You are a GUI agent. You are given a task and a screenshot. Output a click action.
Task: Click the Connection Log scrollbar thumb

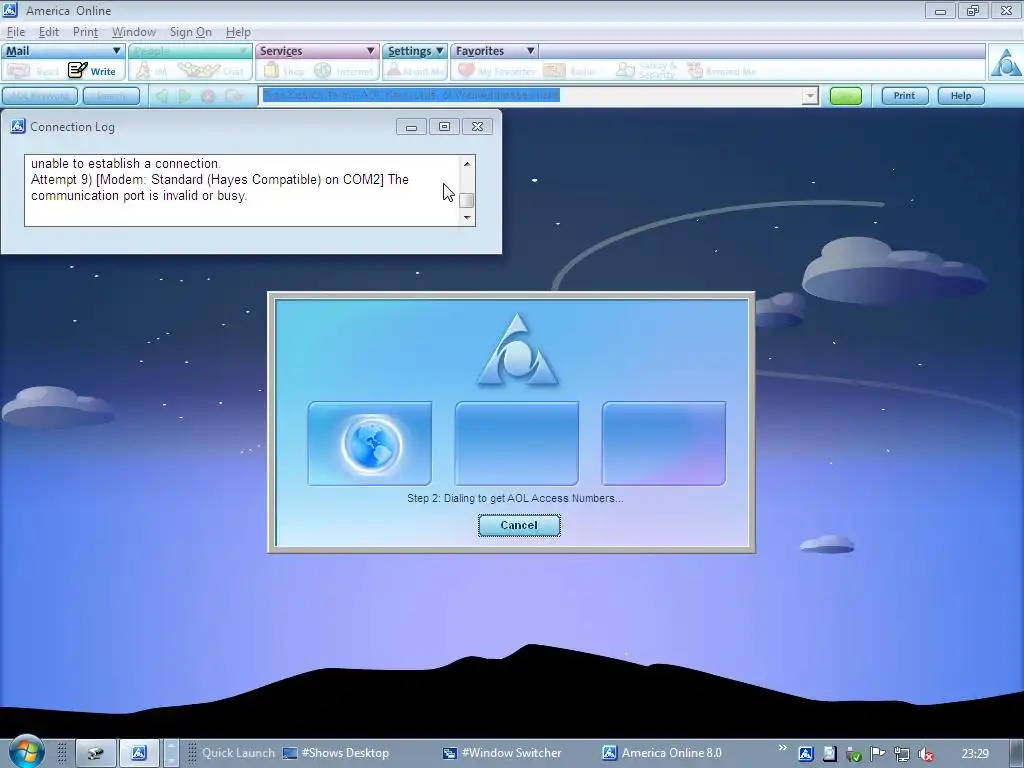point(466,200)
